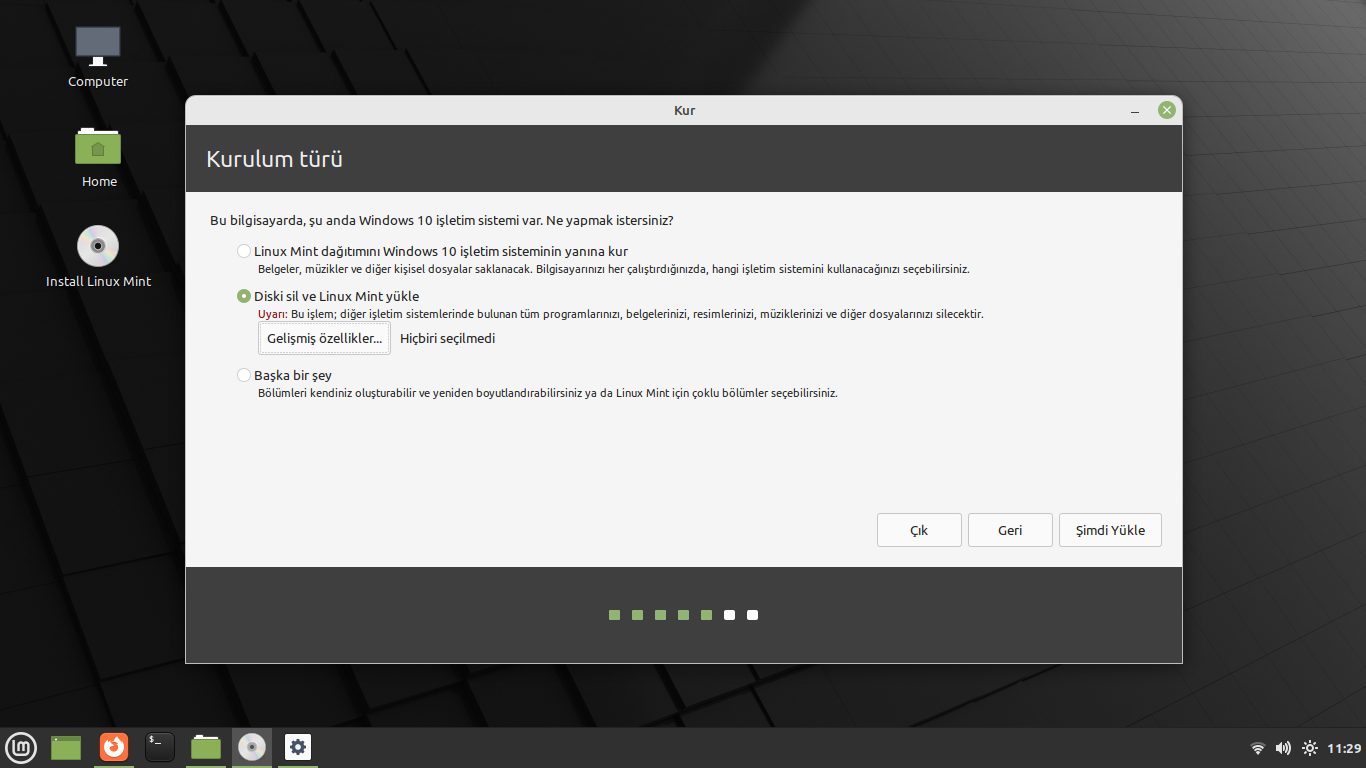The height and width of the screenshot is (768, 1366).
Task: Close the Kur installer window
Action: [1166, 110]
